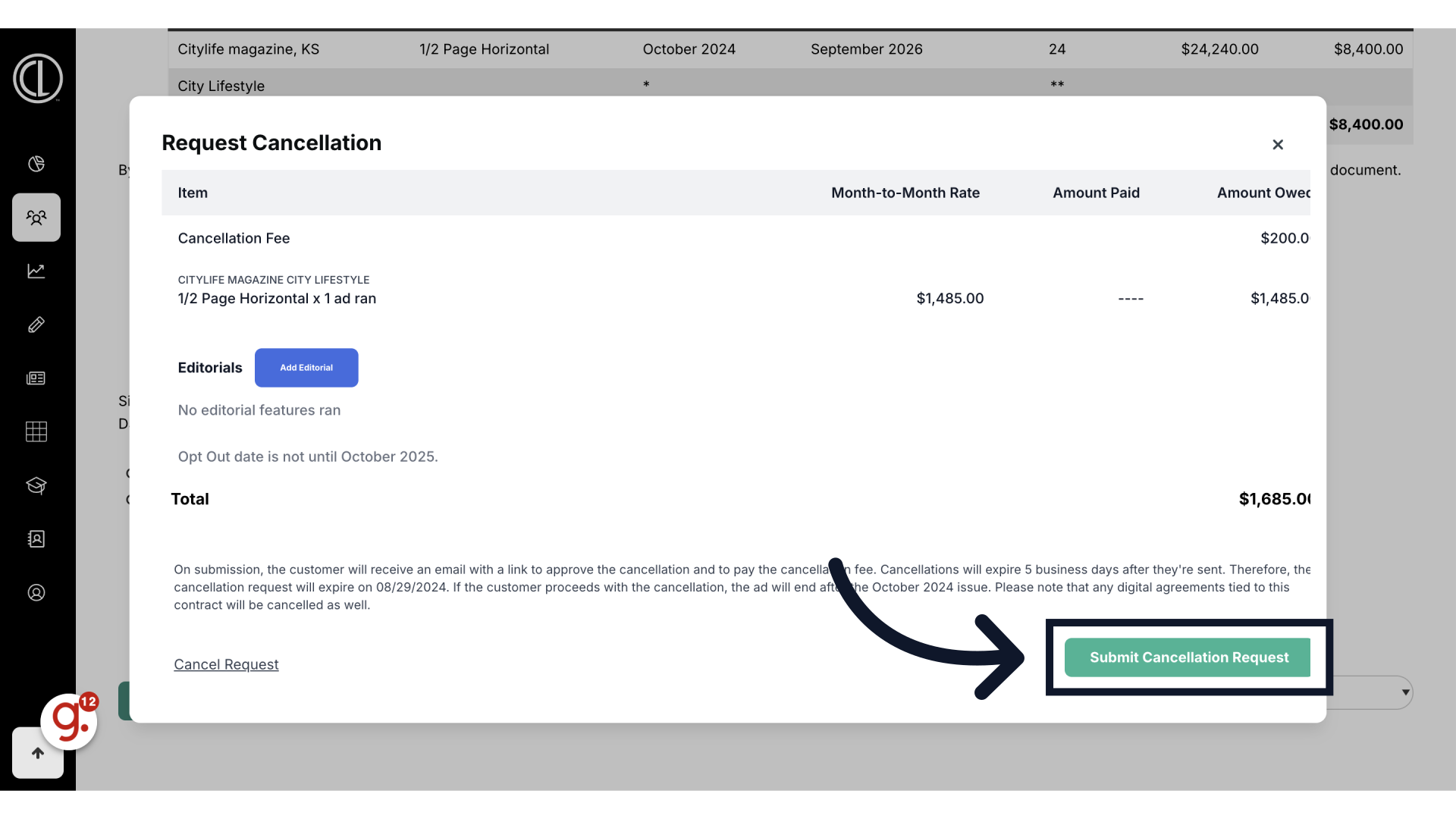
Task: Open the analytics line chart icon
Action: point(36,271)
